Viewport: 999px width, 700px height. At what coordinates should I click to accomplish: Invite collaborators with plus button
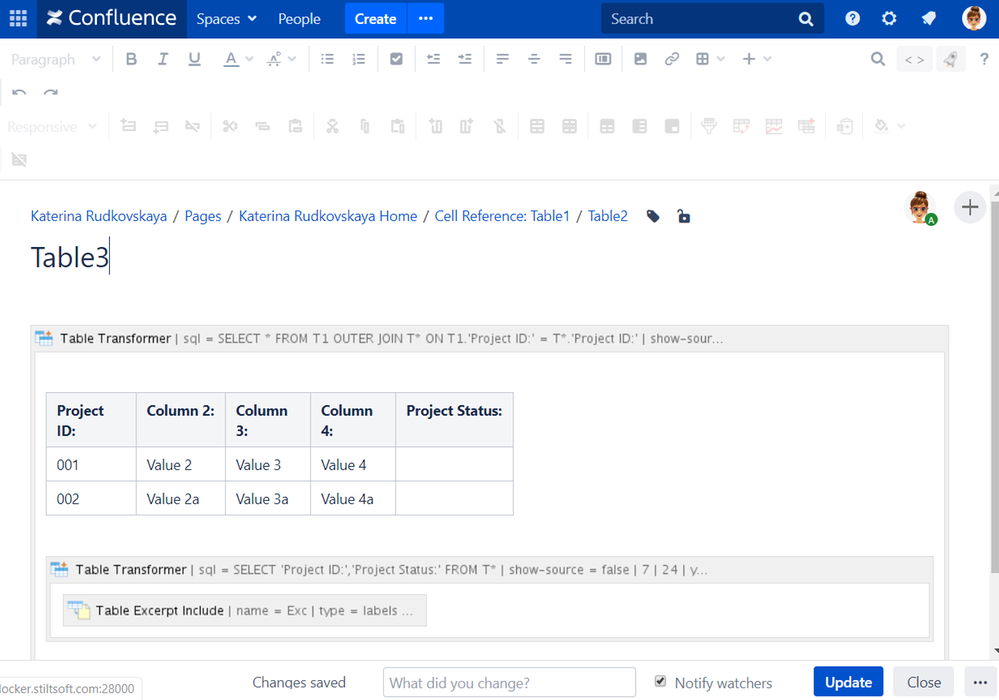[970, 207]
